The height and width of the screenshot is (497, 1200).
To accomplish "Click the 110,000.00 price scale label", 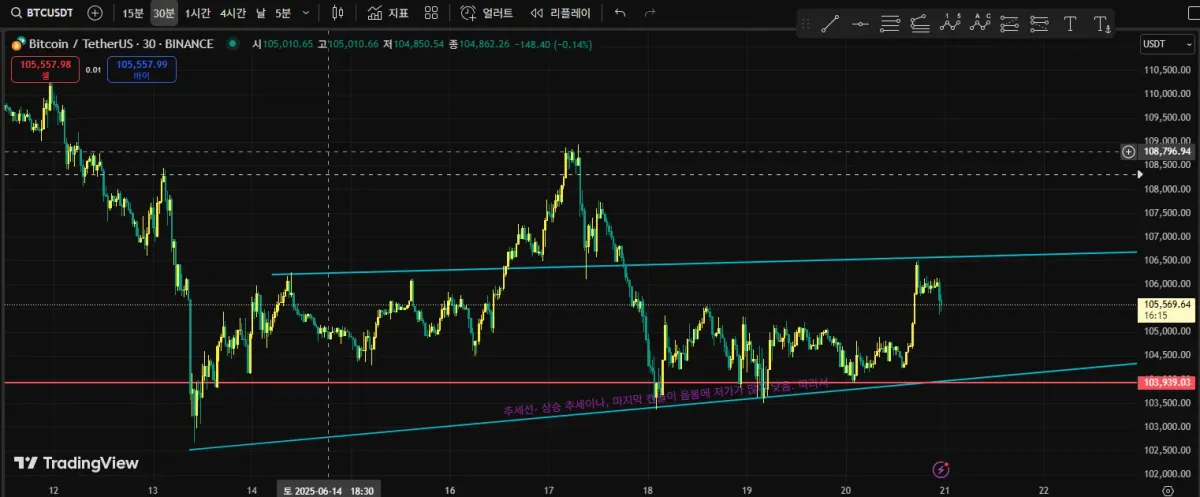I will pos(1168,94).
